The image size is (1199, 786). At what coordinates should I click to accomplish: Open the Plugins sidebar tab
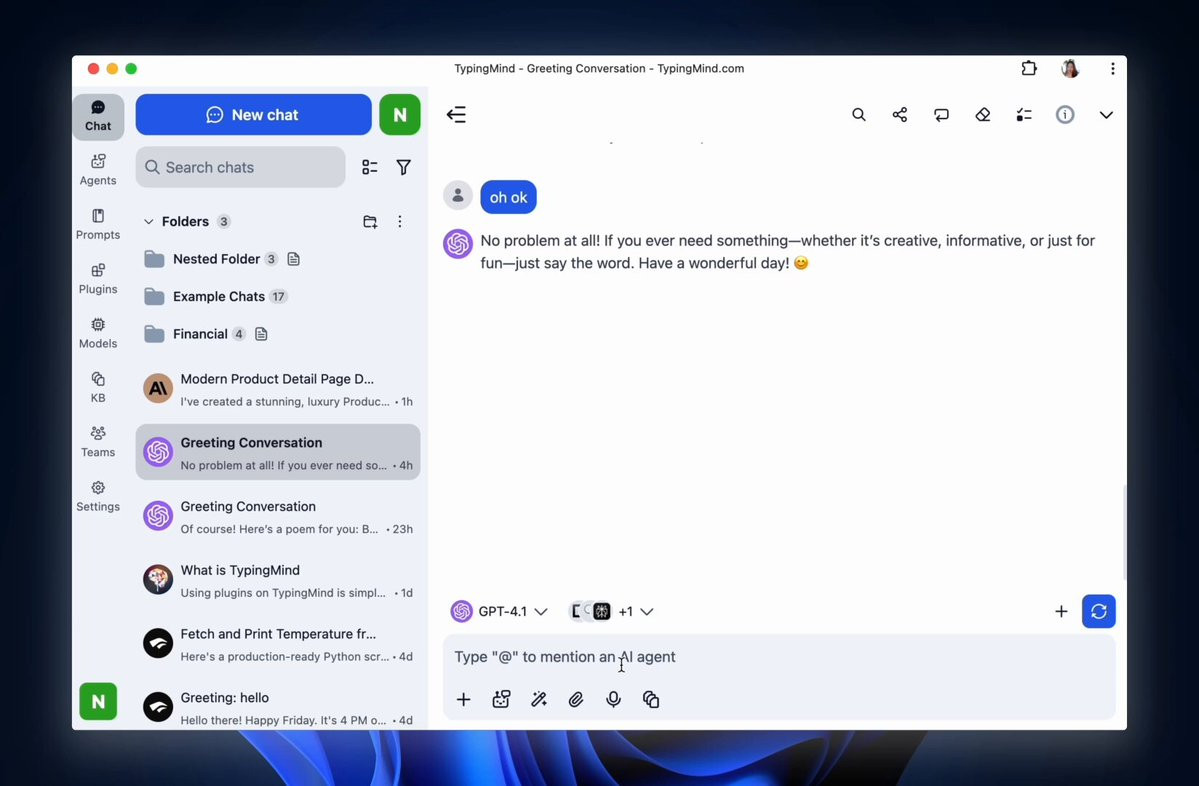coord(98,278)
